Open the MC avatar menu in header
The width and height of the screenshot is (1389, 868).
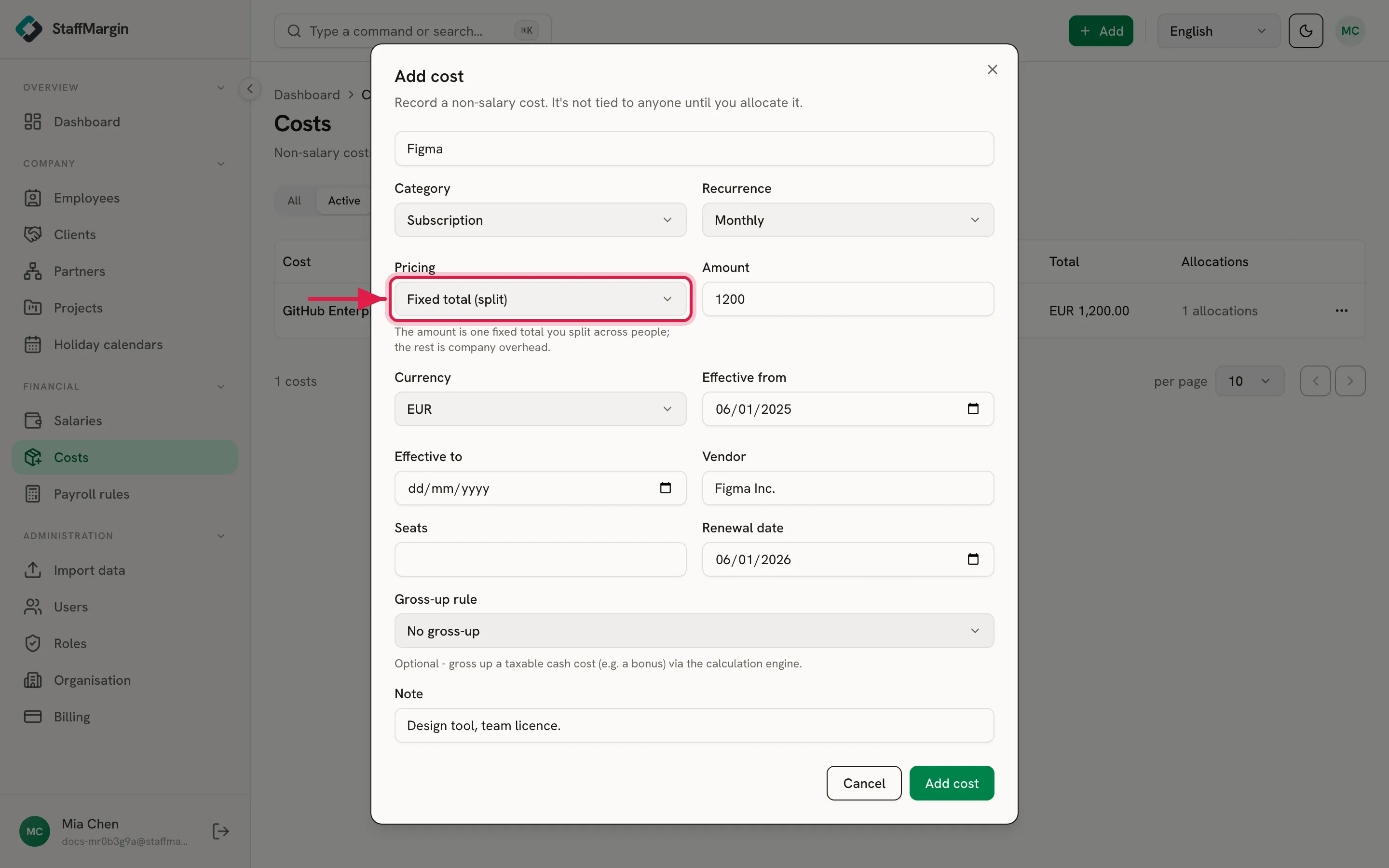1350,31
